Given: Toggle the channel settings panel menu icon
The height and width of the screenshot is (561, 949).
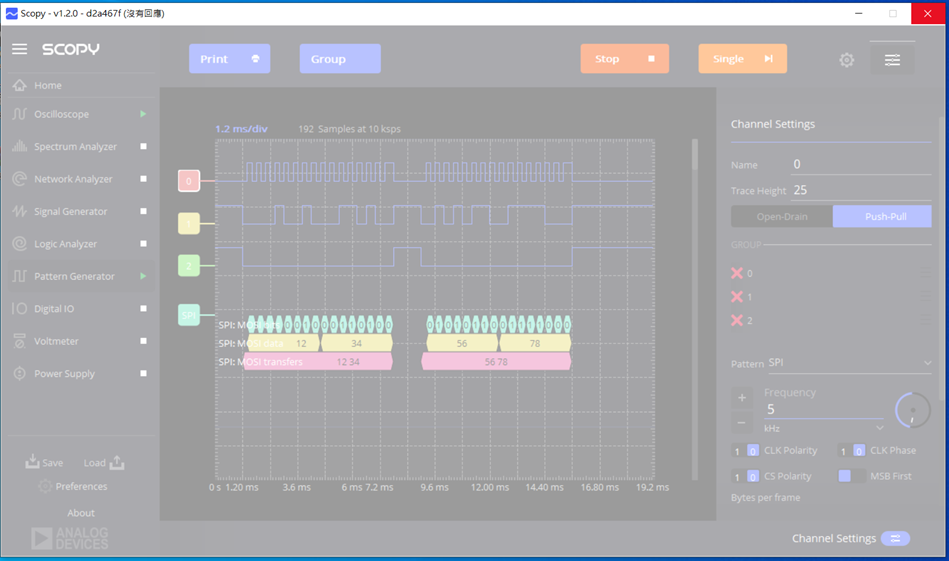Looking at the screenshot, I should (892, 59).
